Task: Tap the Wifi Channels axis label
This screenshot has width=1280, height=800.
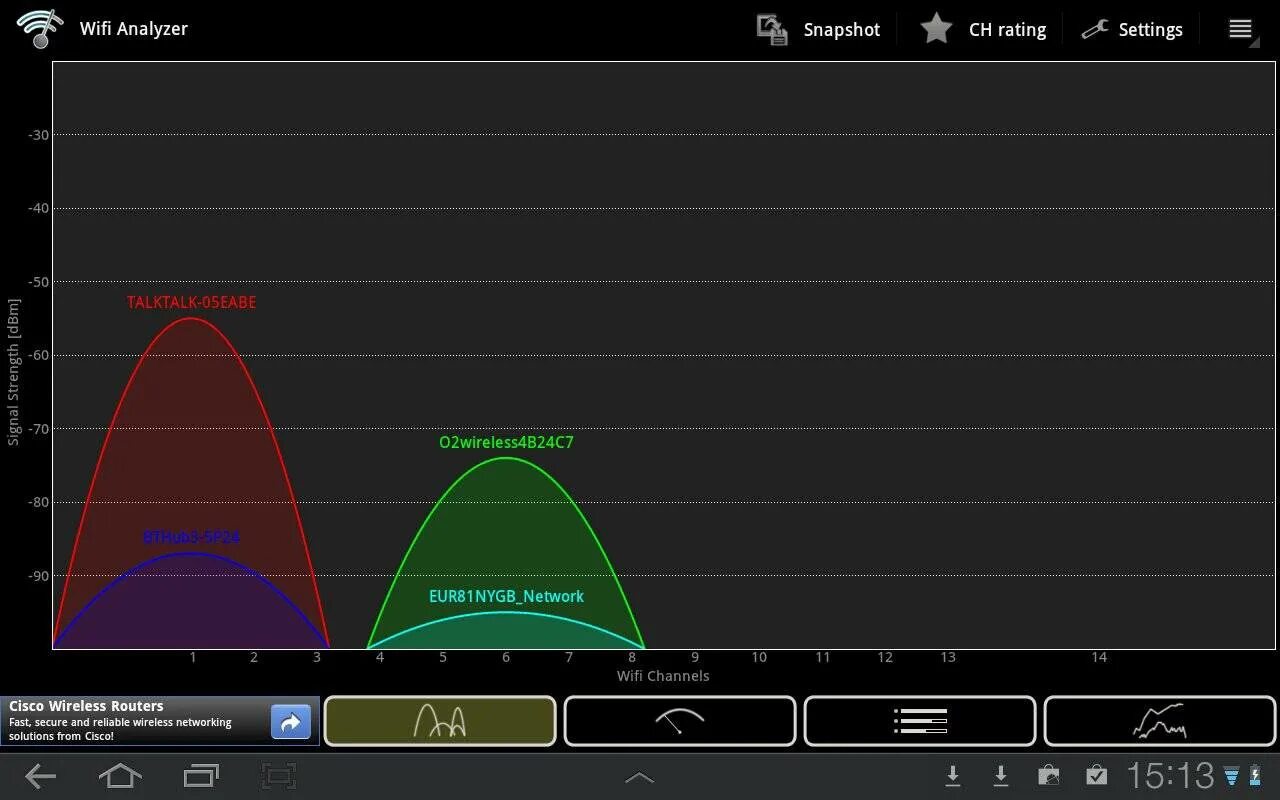Action: [663, 676]
